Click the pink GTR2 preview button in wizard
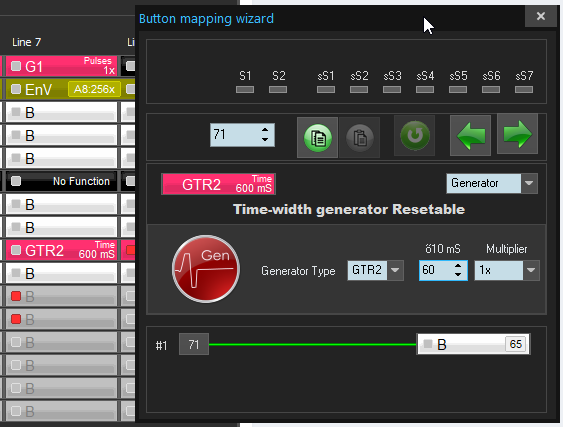Image resolution: width=563 pixels, height=427 pixels. (x=219, y=184)
